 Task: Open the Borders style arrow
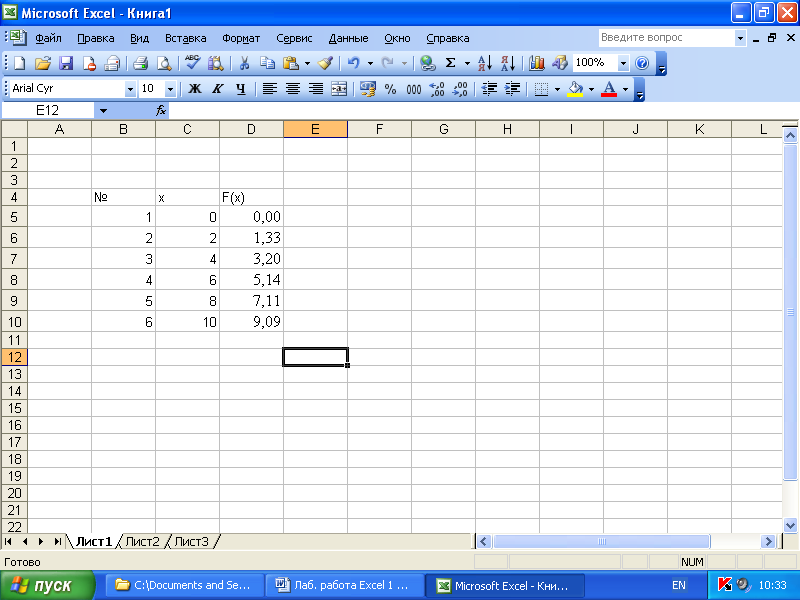pos(557,89)
